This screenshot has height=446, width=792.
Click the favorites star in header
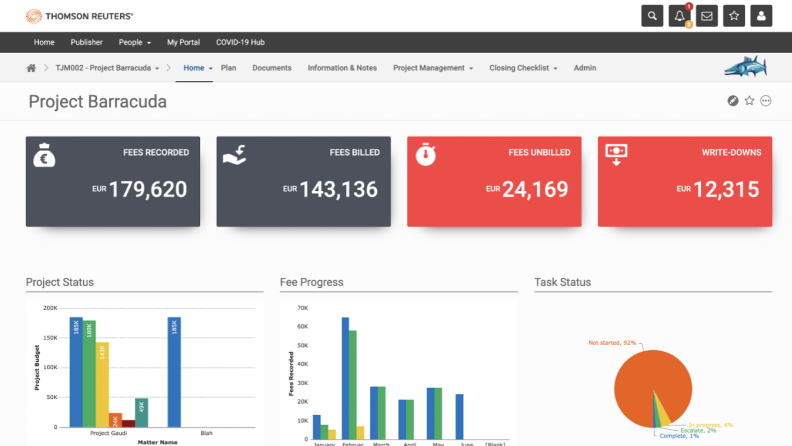click(x=734, y=16)
